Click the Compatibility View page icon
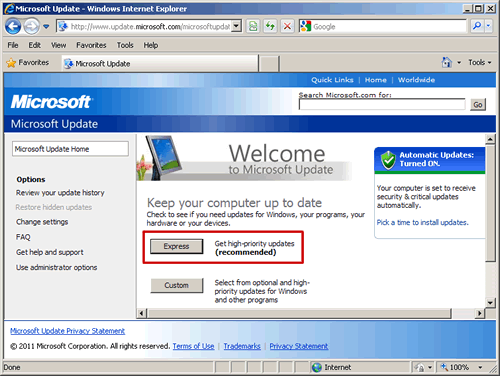500x376 pixels. point(253,26)
